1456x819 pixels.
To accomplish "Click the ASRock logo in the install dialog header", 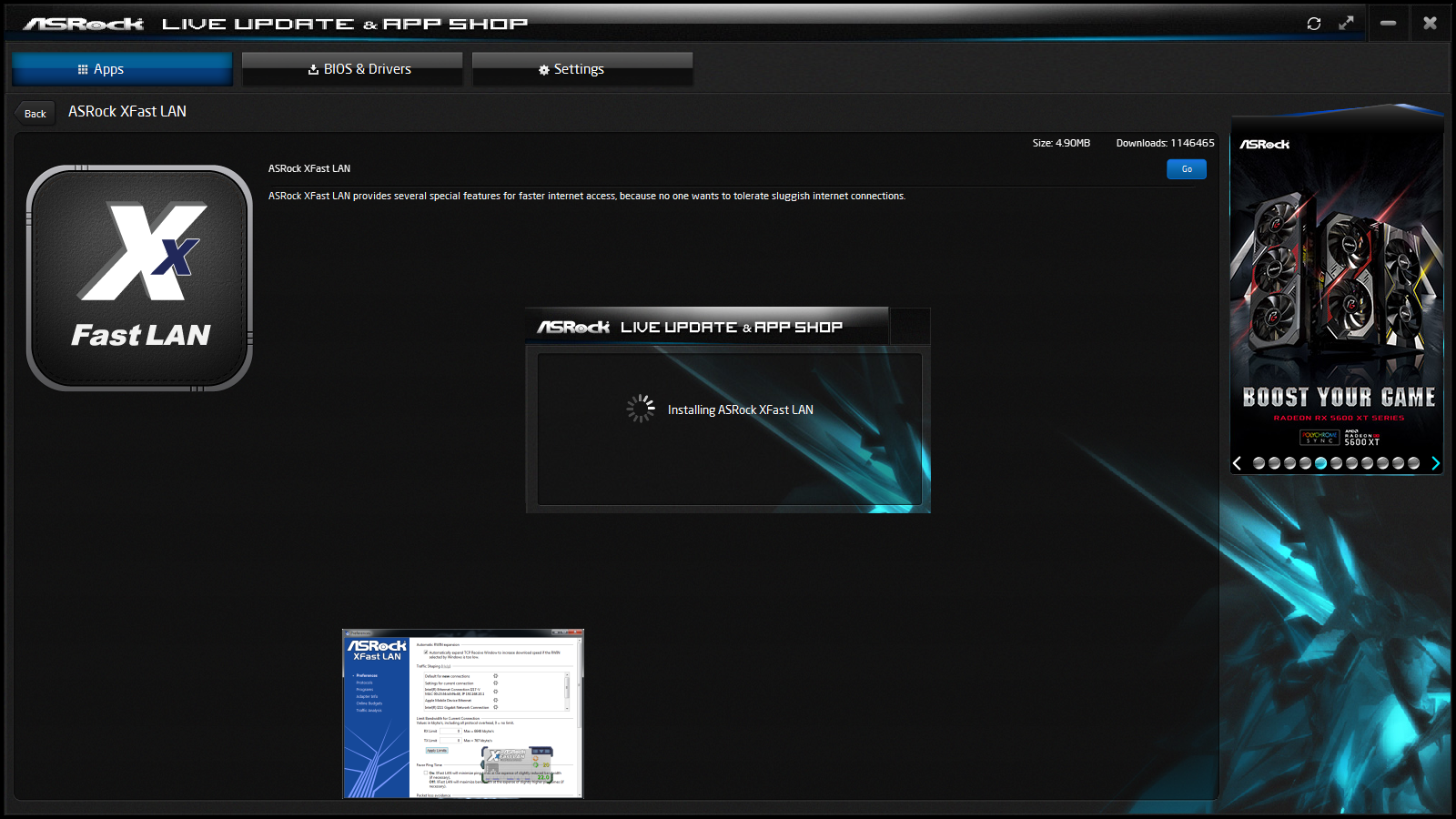I will [573, 327].
